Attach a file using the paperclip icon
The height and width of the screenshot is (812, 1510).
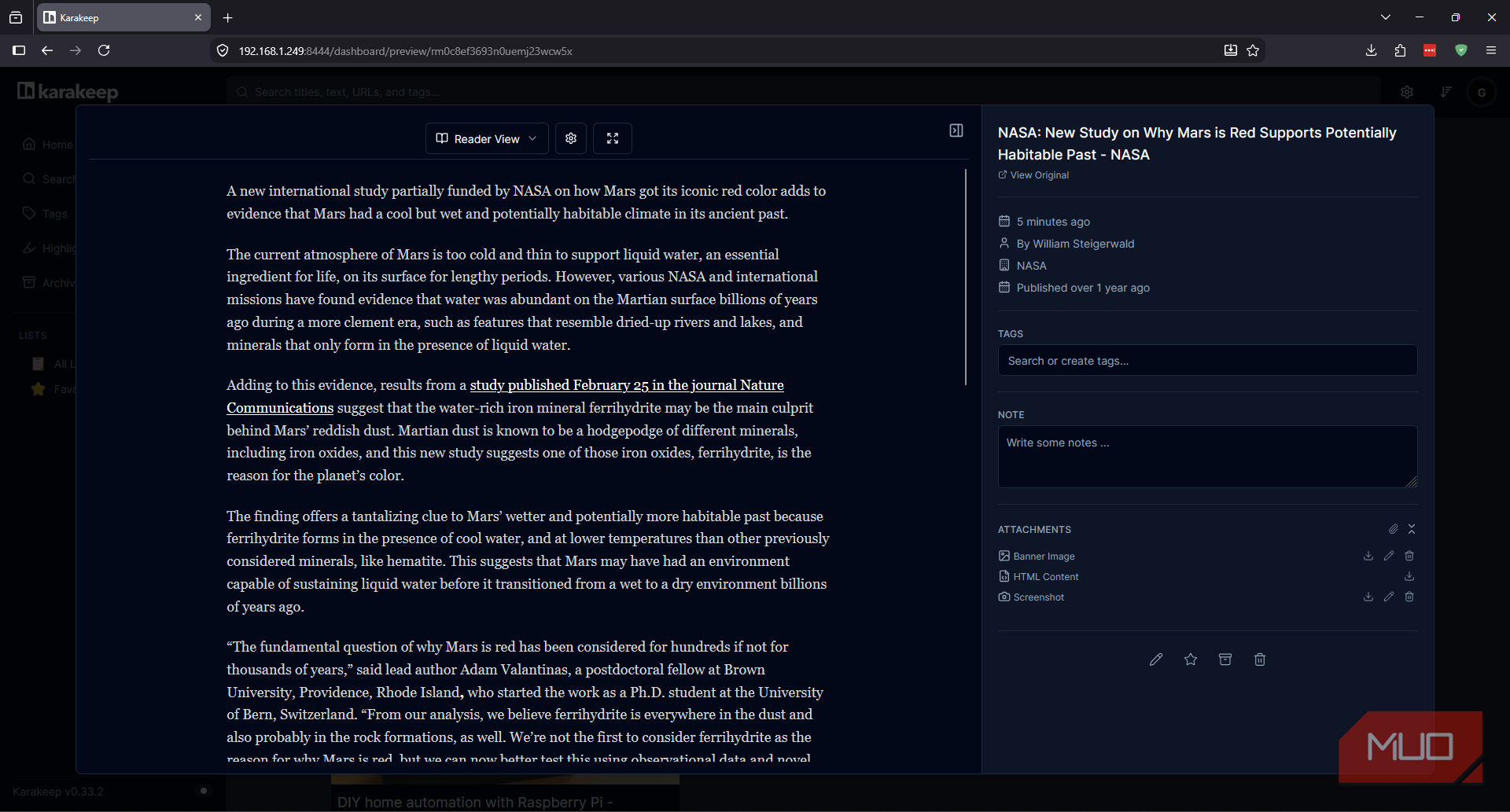click(x=1393, y=529)
